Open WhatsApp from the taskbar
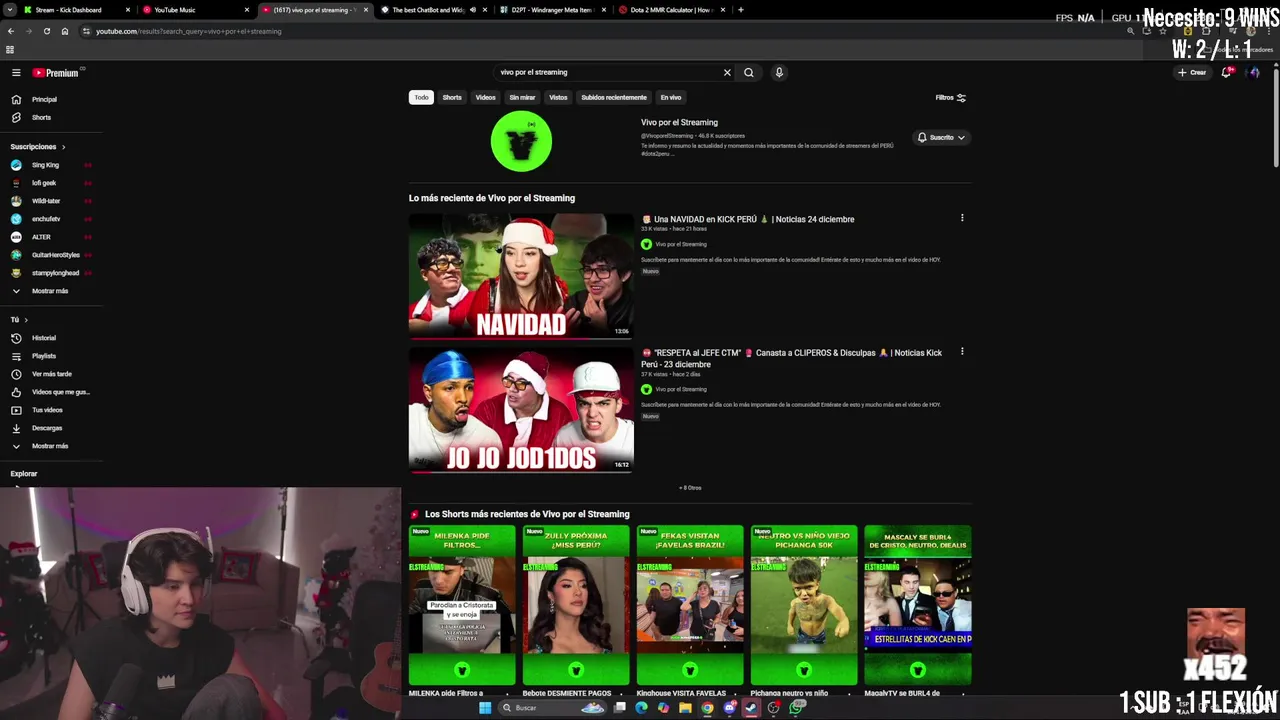The width and height of the screenshot is (1280, 720). coord(796,708)
